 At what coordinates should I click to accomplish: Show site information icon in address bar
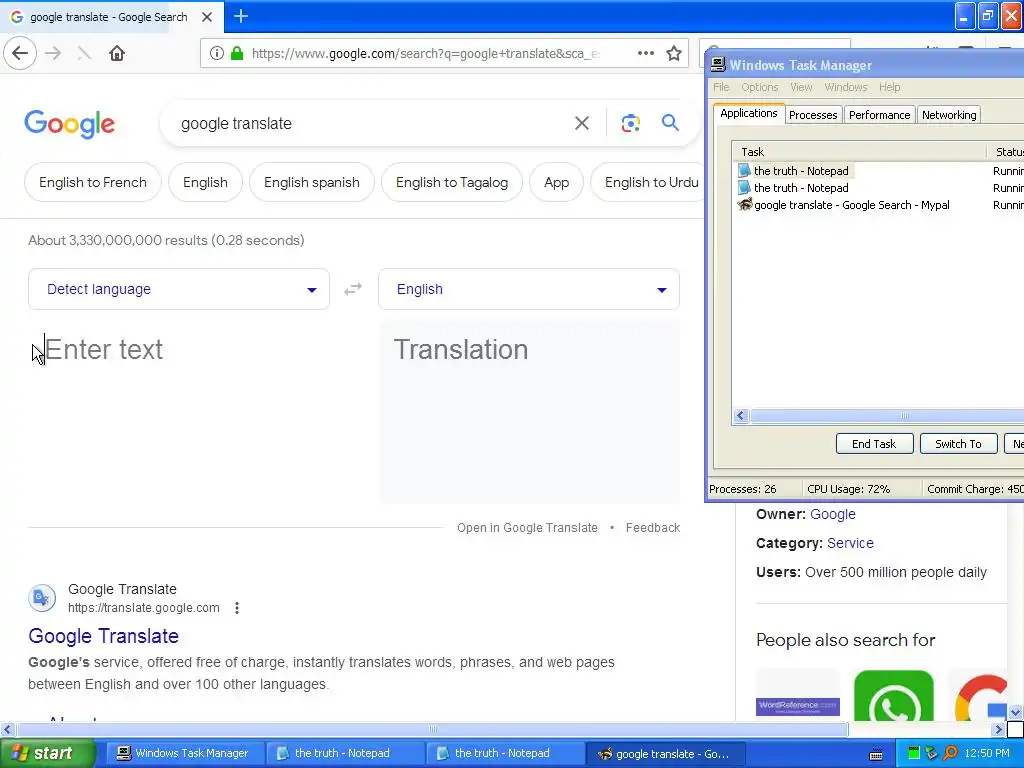click(217, 54)
